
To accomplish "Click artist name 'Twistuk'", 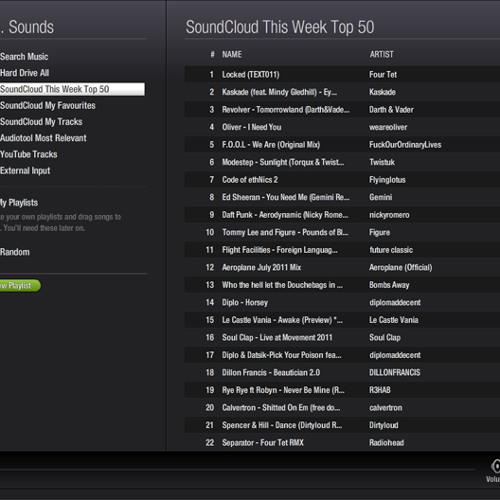I will (x=382, y=162).
